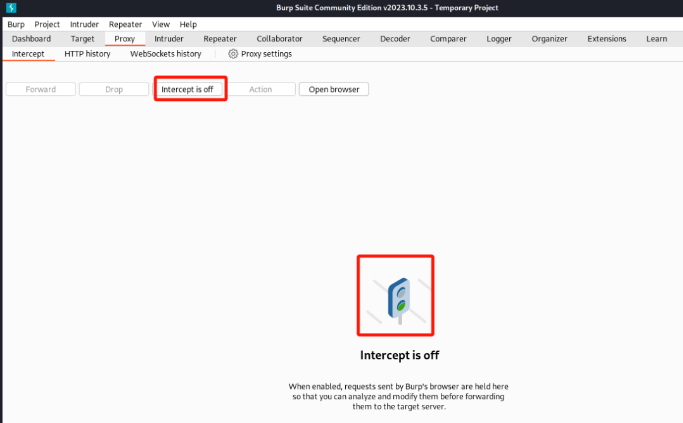Click the Drop button
The height and width of the screenshot is (423, 683).
coord(114,89)
